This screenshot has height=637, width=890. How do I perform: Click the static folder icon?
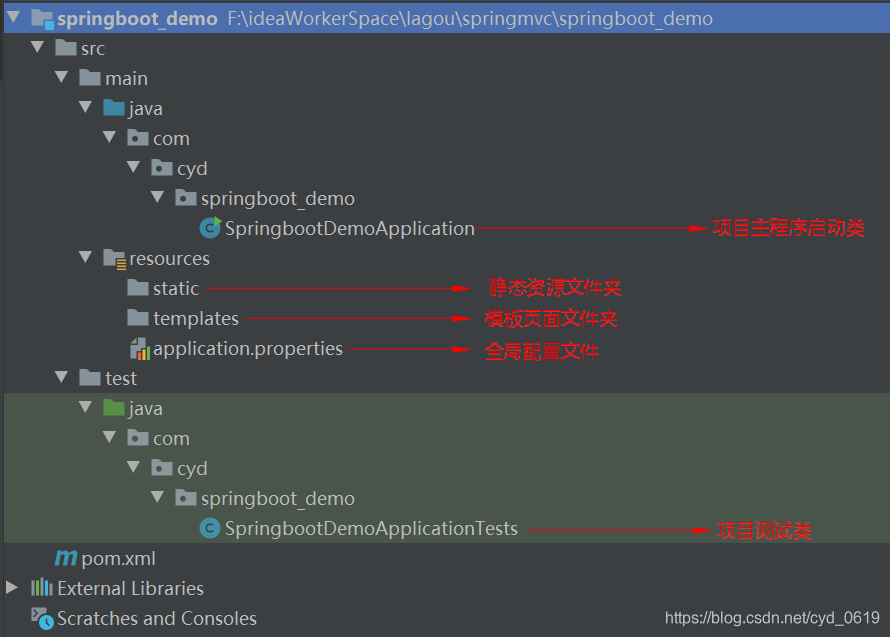[x=138, y=288]
